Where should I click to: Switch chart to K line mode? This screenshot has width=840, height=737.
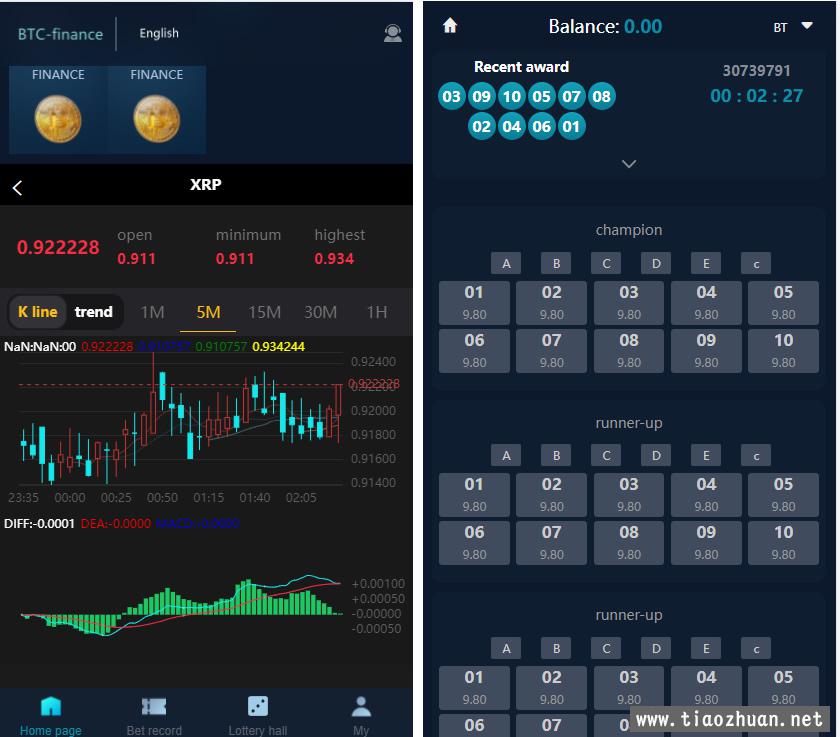coord(38,312)
